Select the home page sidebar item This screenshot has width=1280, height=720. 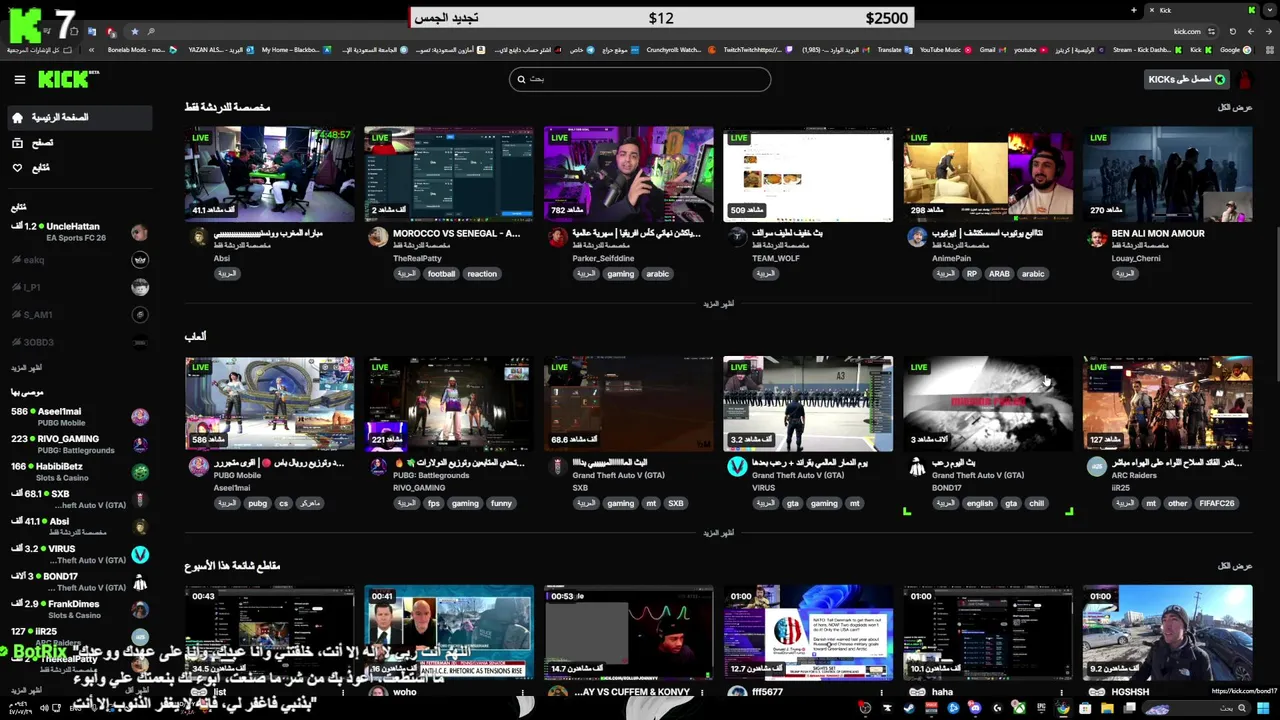78,117
